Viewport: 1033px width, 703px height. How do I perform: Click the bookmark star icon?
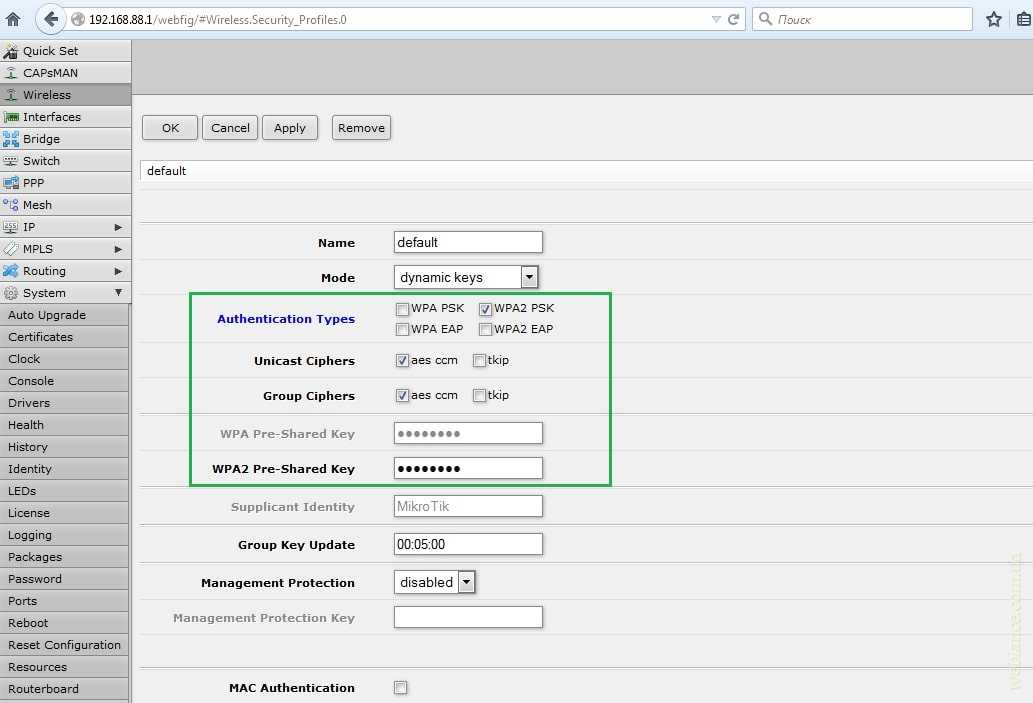pyautogui.click(x=993, y=19)
